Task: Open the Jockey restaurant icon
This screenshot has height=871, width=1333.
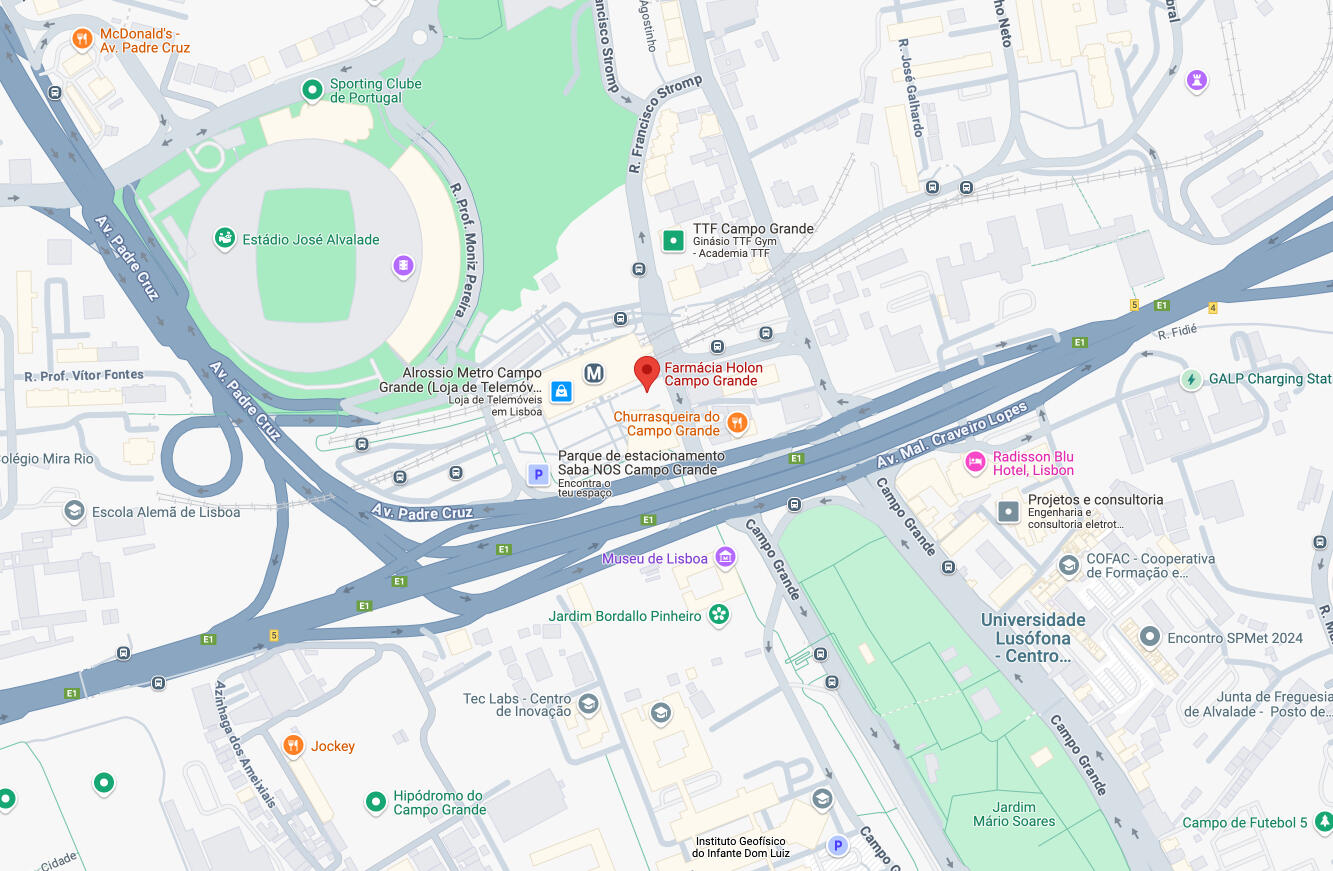Action: pos(293,745)
